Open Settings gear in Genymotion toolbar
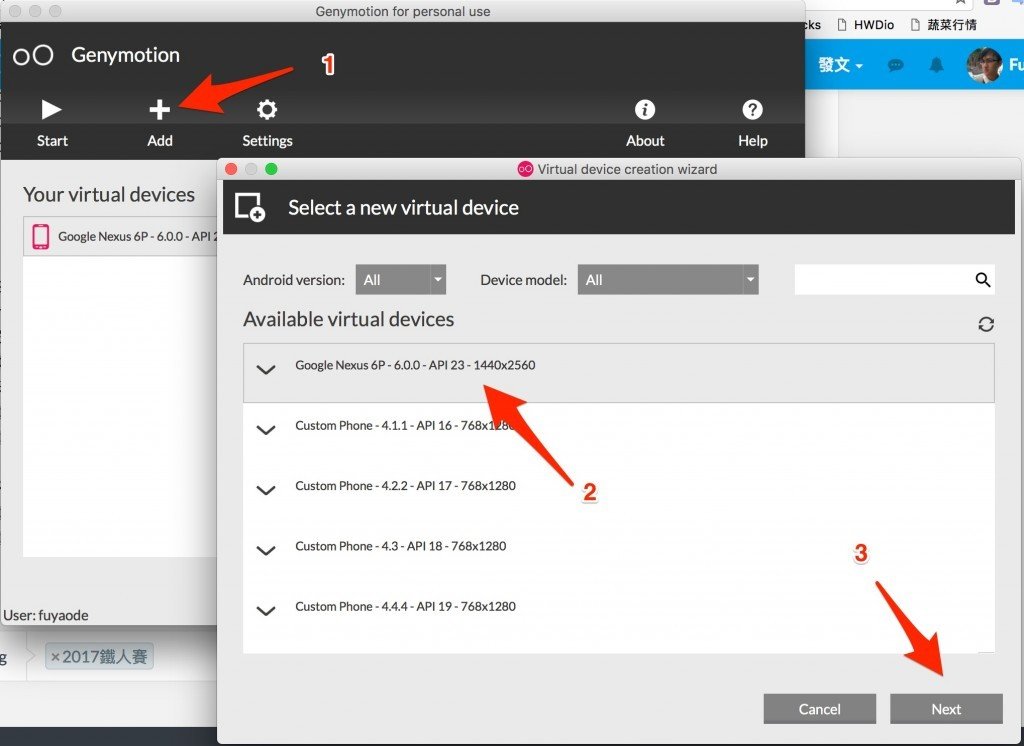The width and height of the screenshot is (1024, 746). 267,110
